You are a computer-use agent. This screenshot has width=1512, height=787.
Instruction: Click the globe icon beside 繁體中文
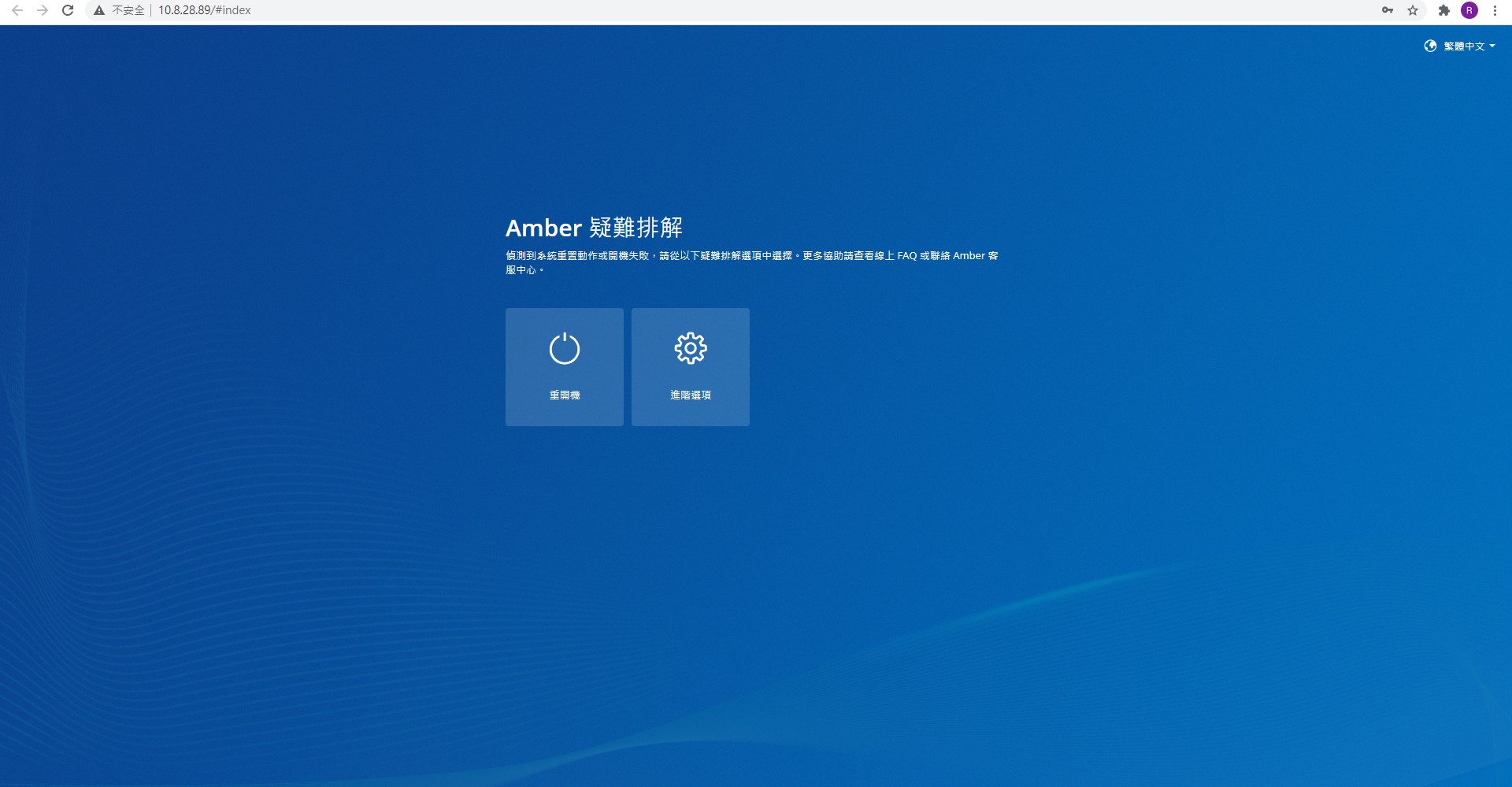click(1430, 46)
